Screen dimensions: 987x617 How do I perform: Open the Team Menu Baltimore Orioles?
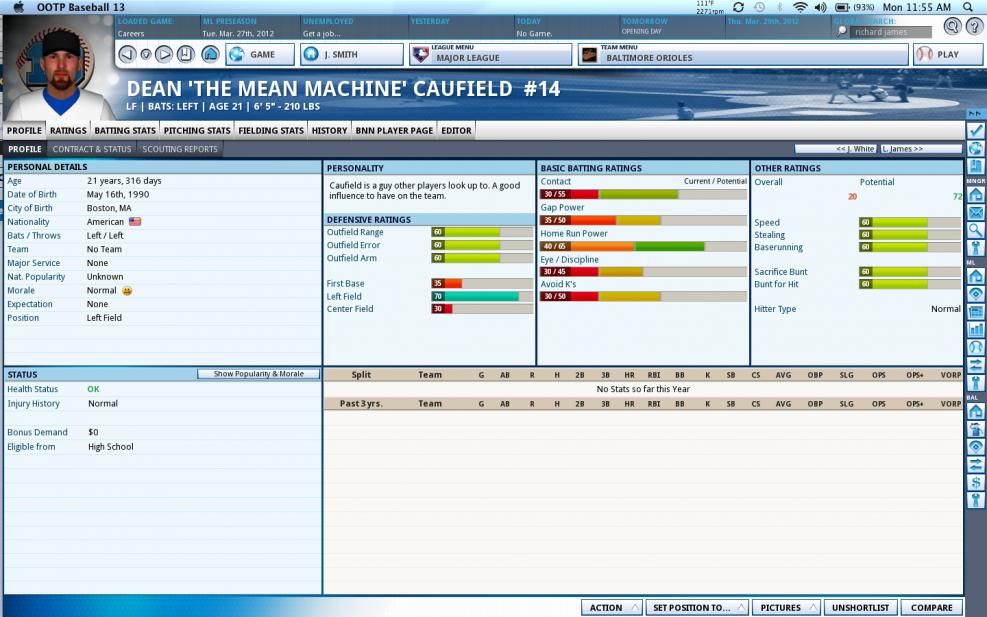(743, 55)
